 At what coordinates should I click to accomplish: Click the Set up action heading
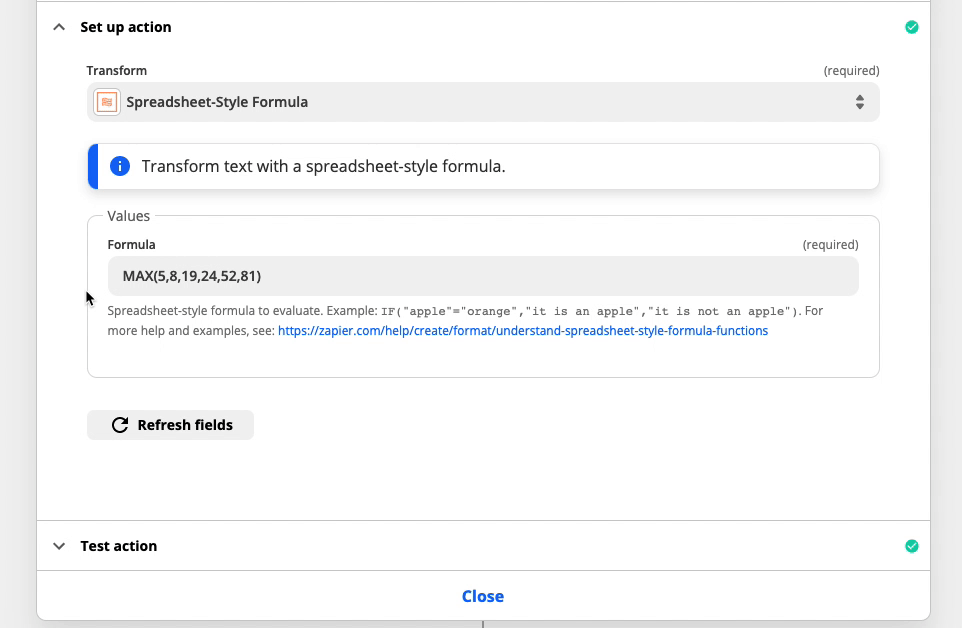(x=126, y=27)
